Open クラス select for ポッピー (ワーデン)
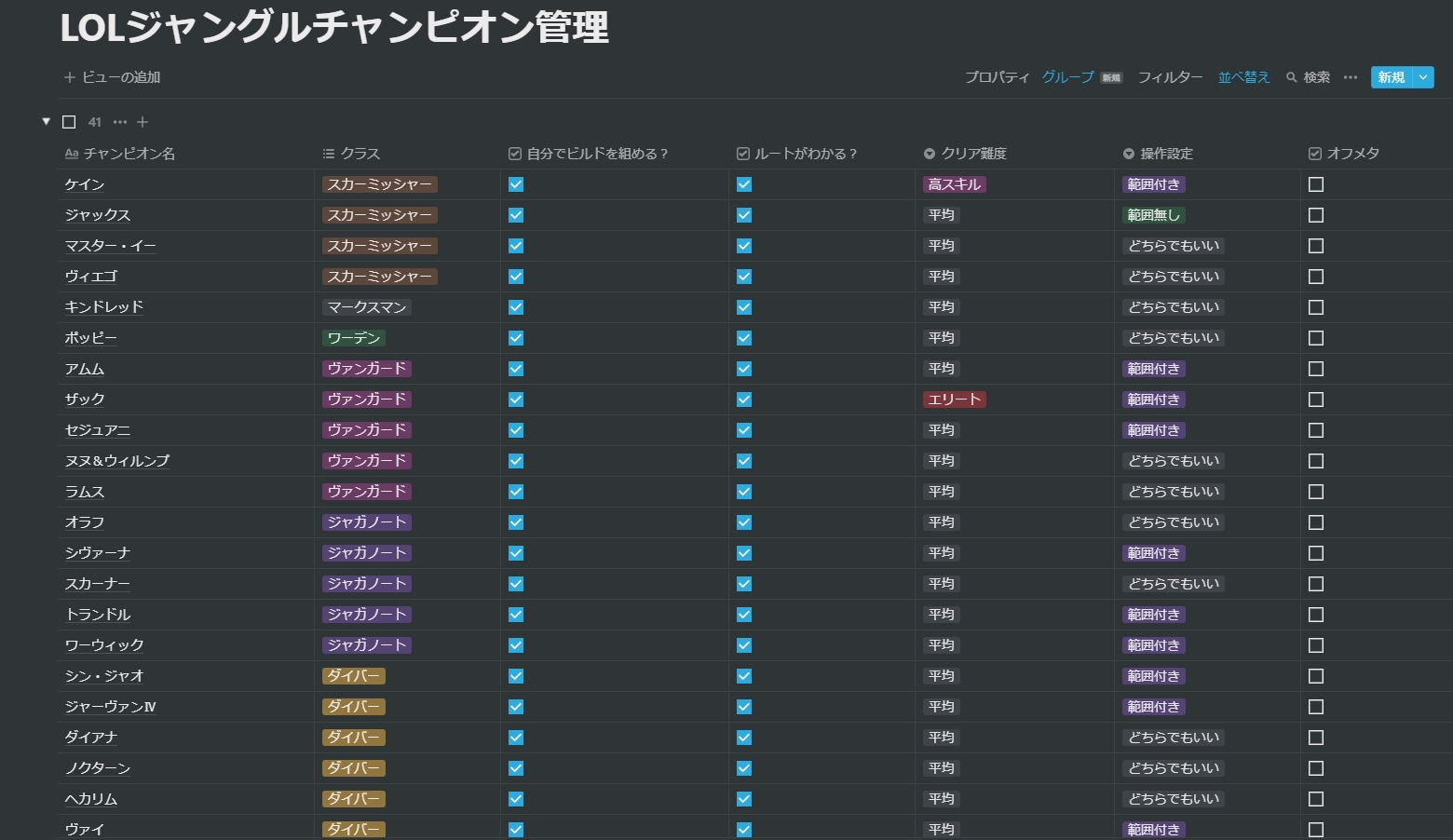 pos(353,338)
